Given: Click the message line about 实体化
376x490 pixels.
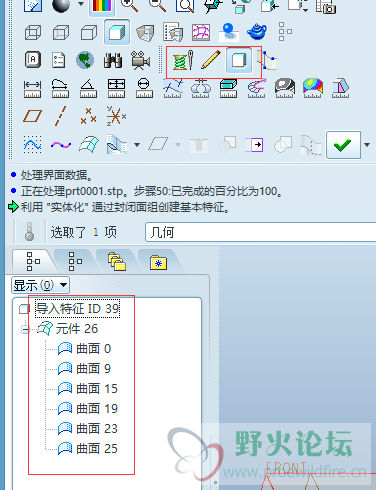Looking at the screenshot, I should [x=125, y=207].
